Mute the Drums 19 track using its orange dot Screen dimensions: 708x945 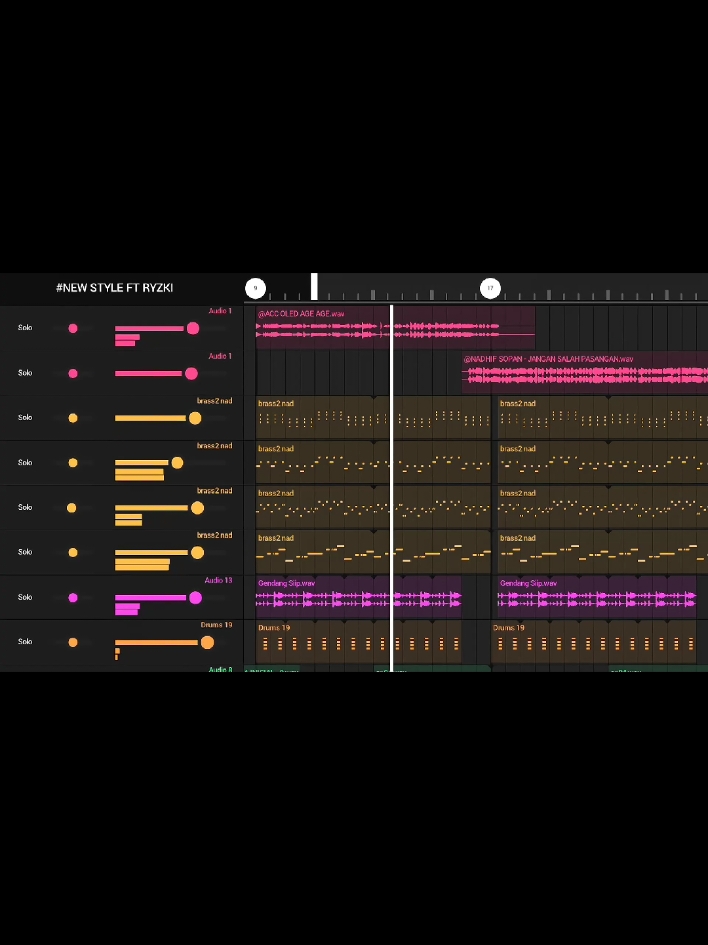coord(73,642)
